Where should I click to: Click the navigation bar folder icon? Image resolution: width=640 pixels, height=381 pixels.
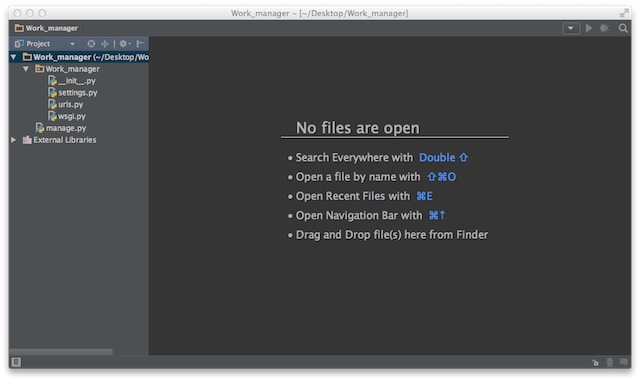pyautogui.click(x=19, y=28)
